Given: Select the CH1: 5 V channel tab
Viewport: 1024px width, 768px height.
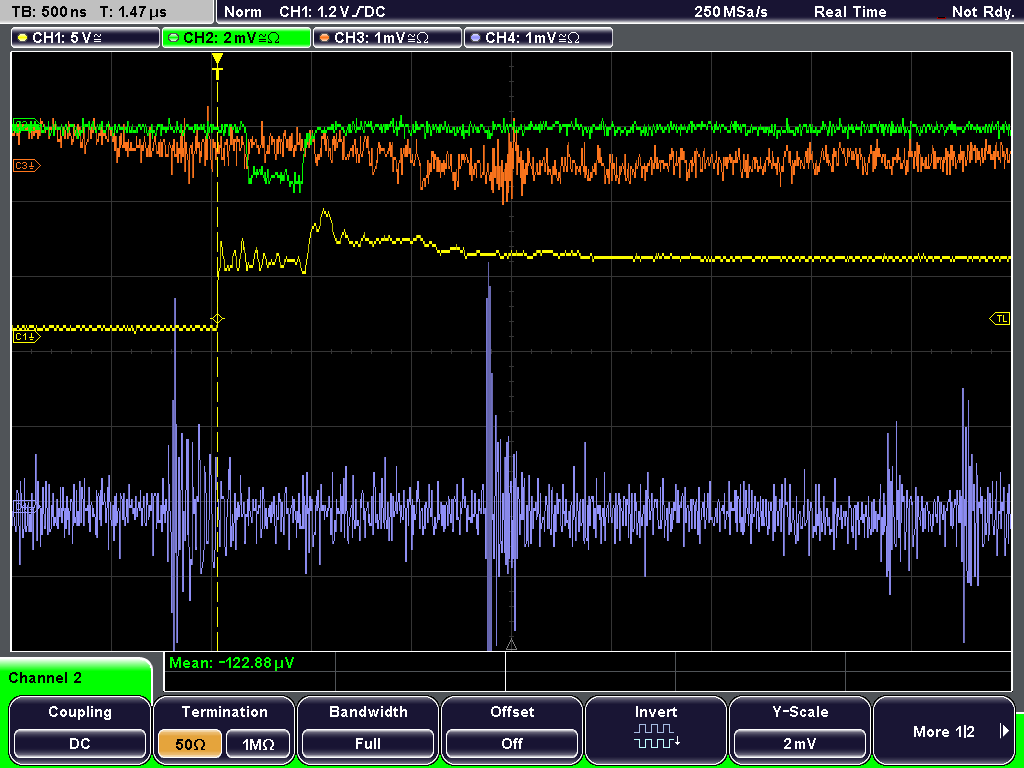Looking at the screenshot, I should coord(86,37).
